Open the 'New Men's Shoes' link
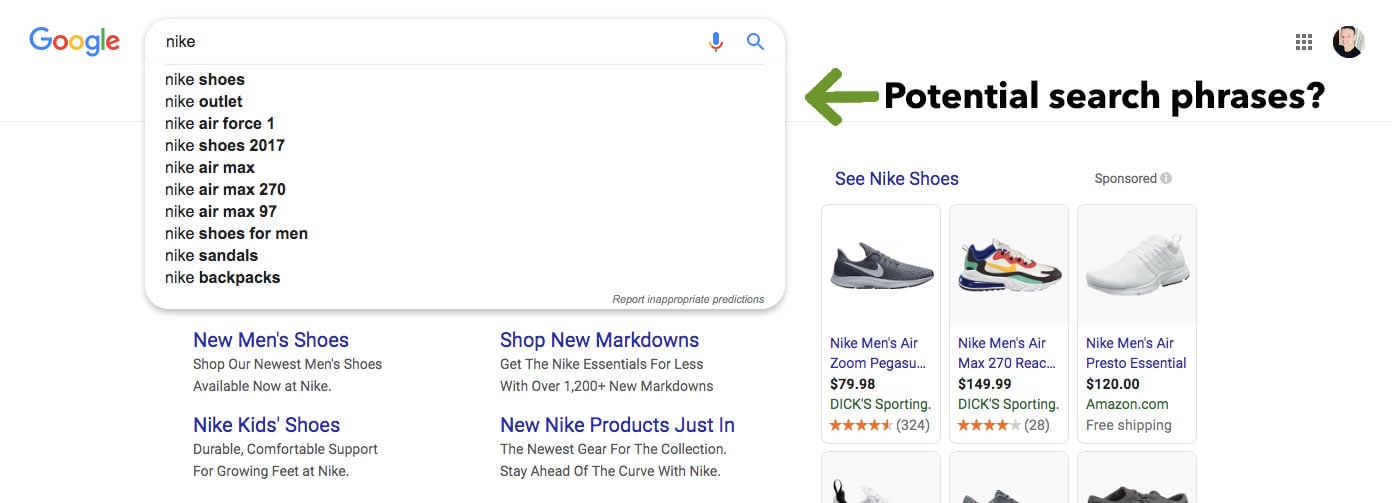The height and width of the screenshot is (503, 1392). [271, 340]
